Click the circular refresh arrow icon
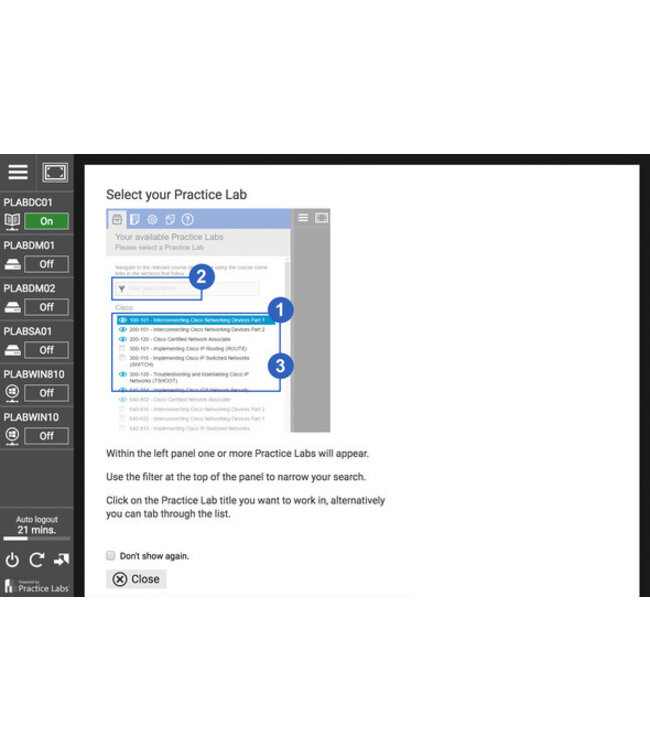The height and width of the screenshot is (750, 650). [36, 560]
